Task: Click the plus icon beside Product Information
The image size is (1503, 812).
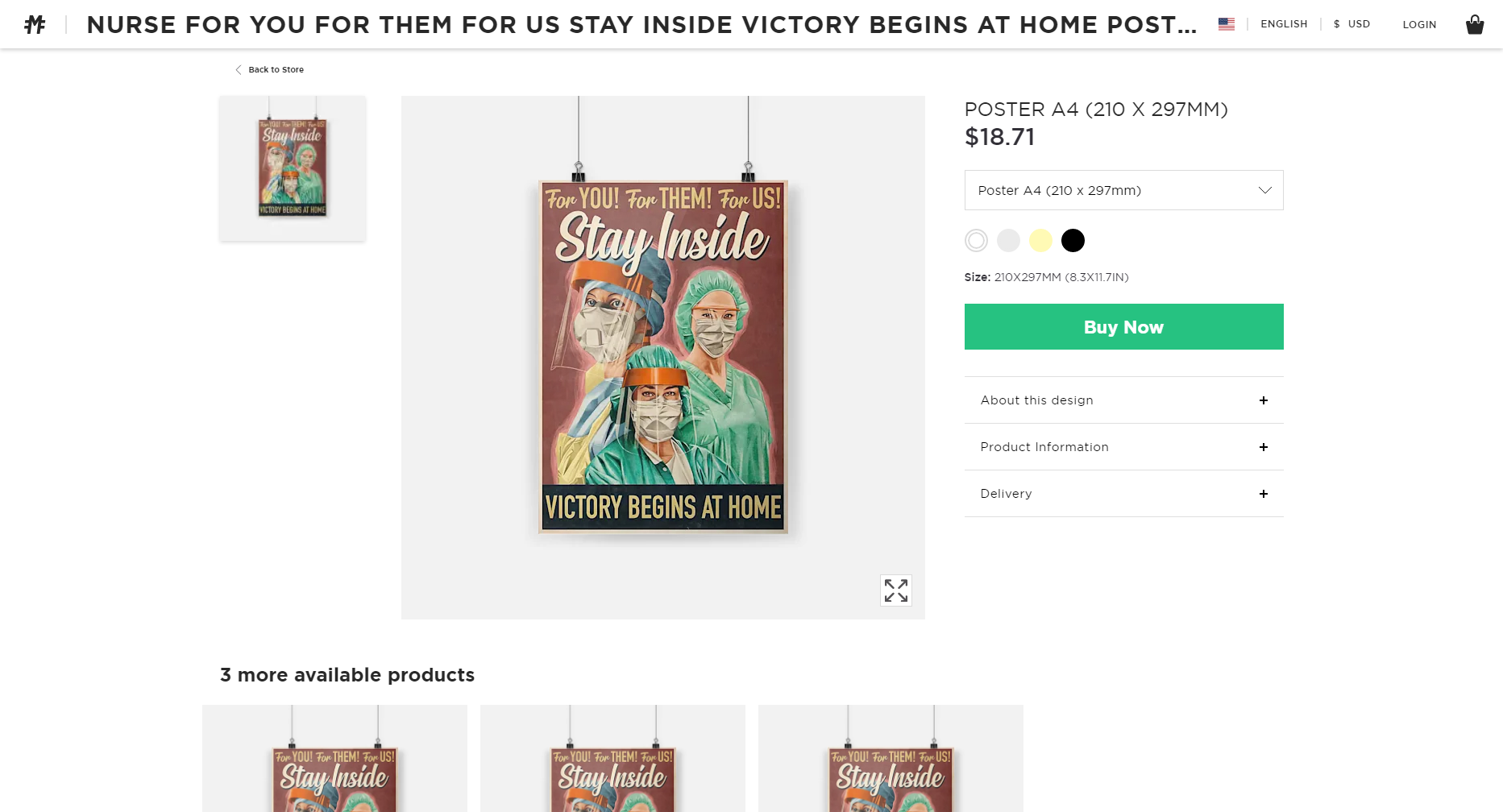Action: pyautogui.click(x=1263, y=447)
